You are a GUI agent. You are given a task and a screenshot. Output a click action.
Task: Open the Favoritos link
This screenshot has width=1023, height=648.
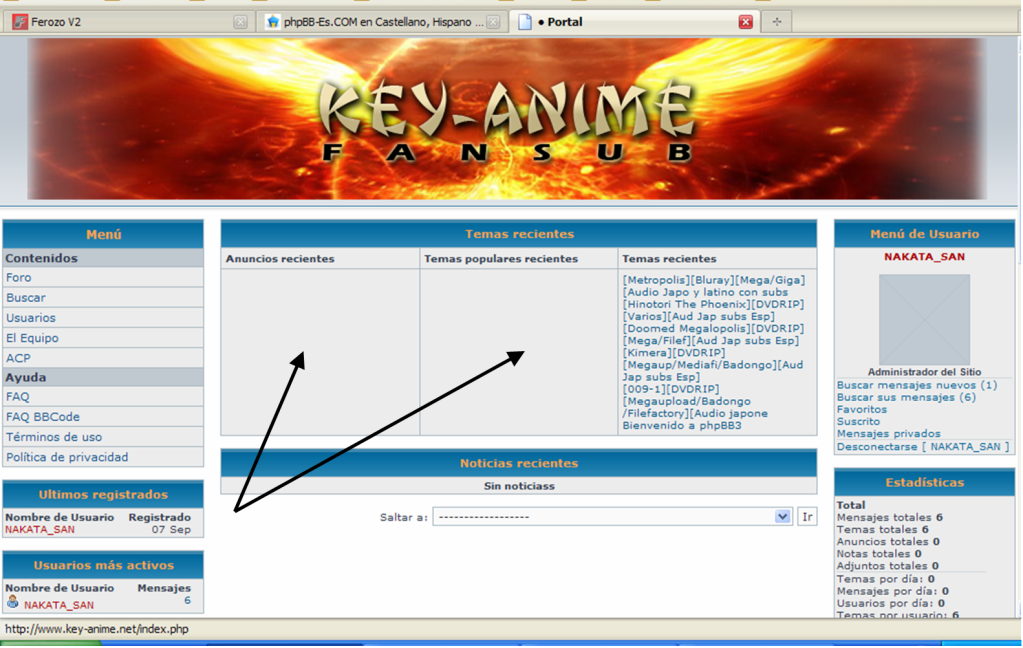(x=862, y=410)
